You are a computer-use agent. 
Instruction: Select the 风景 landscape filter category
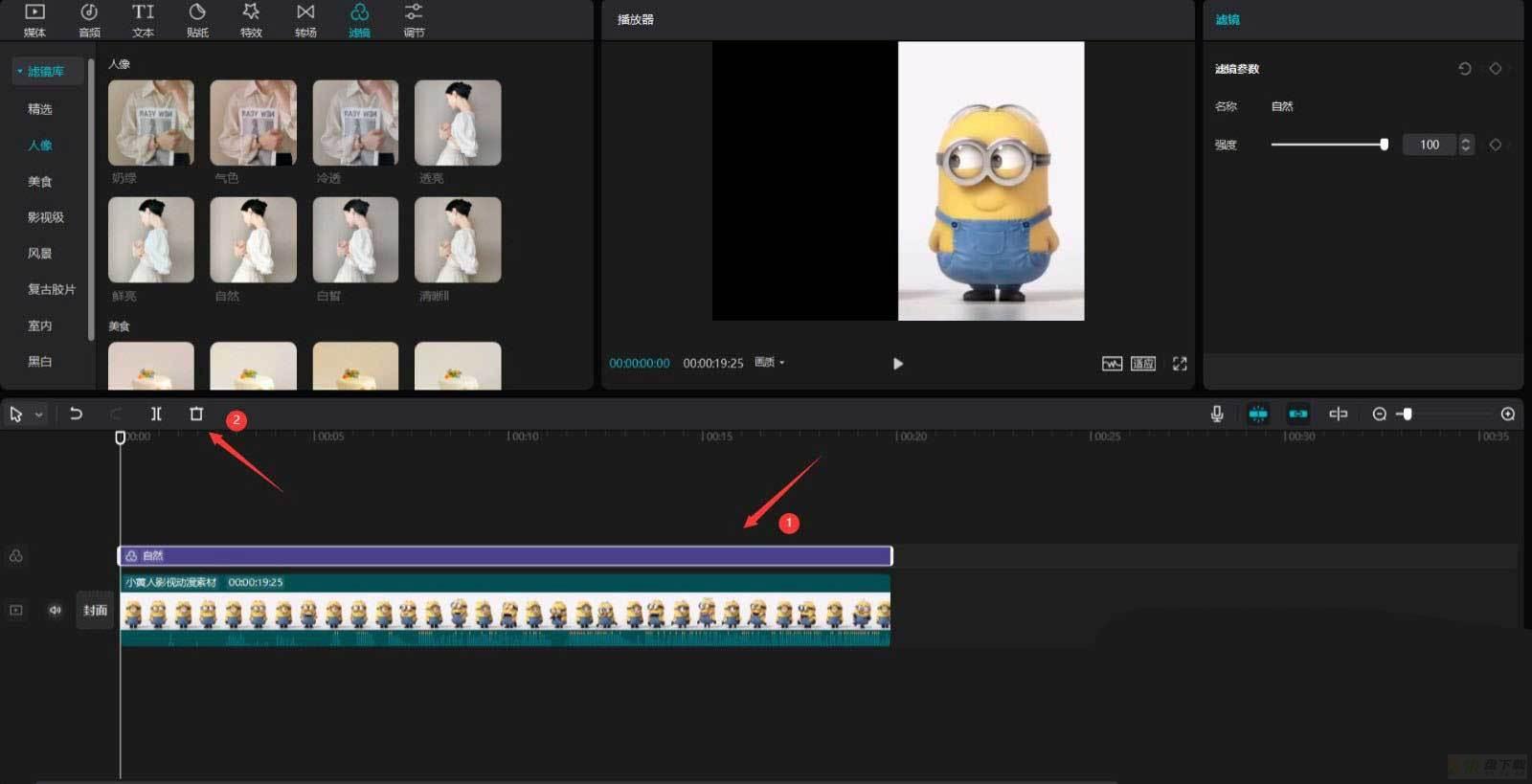40,254
